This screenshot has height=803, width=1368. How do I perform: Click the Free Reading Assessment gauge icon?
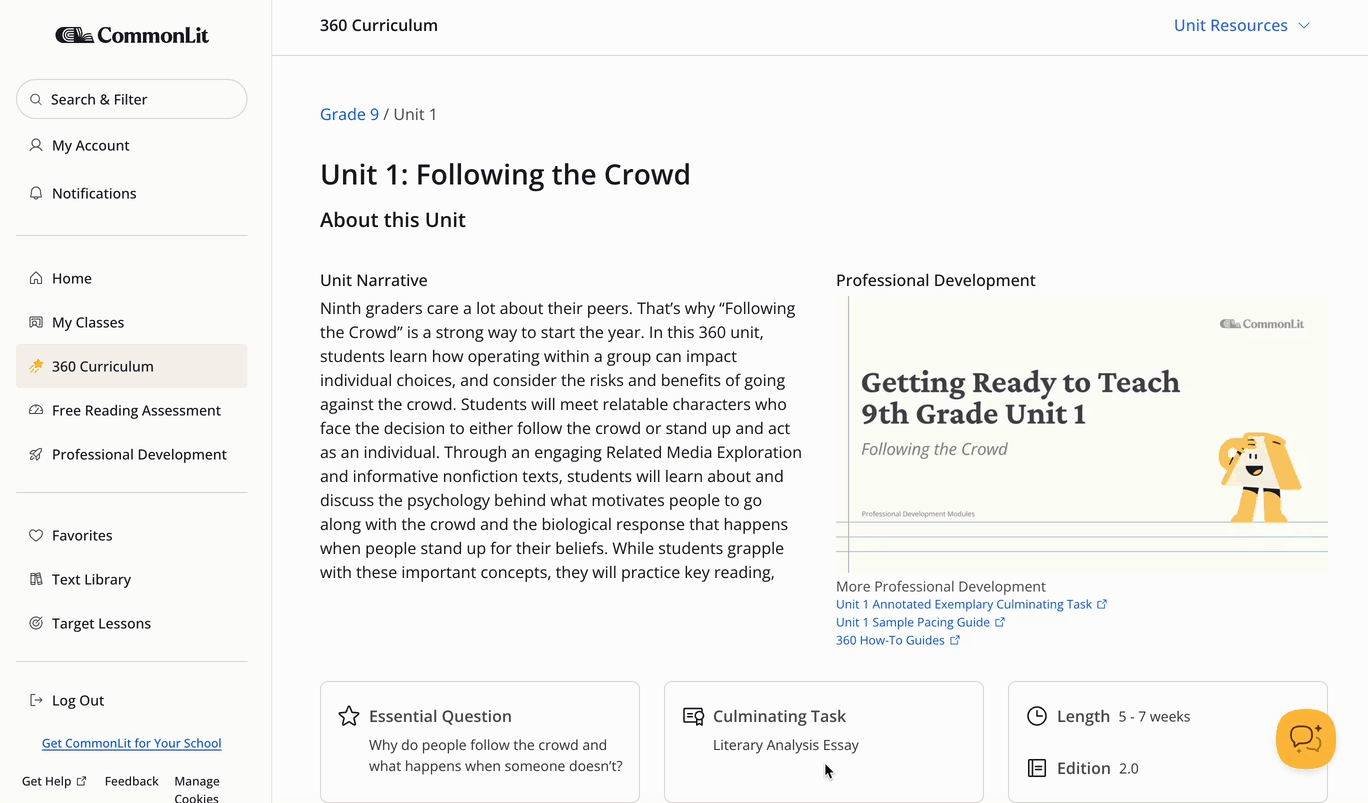36,410
